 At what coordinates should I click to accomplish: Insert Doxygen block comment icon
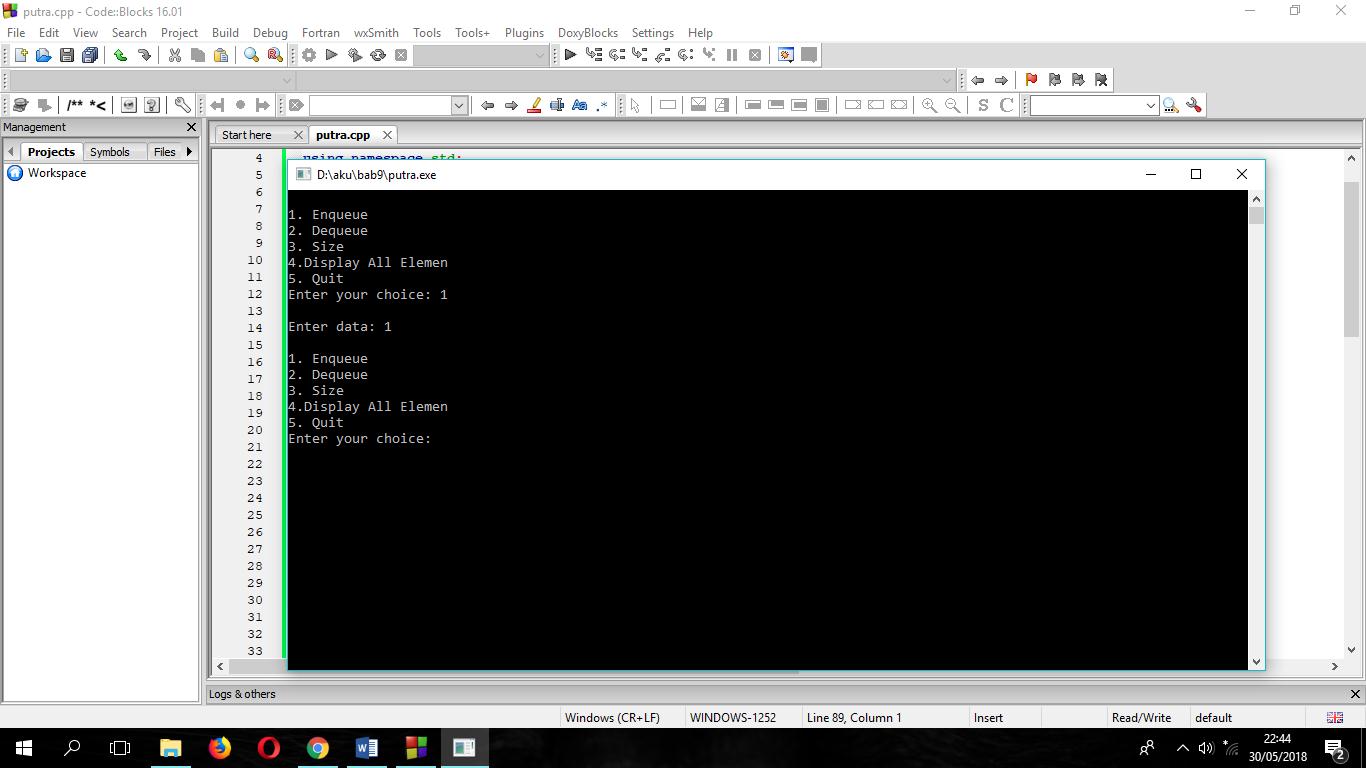pos(75,105)
